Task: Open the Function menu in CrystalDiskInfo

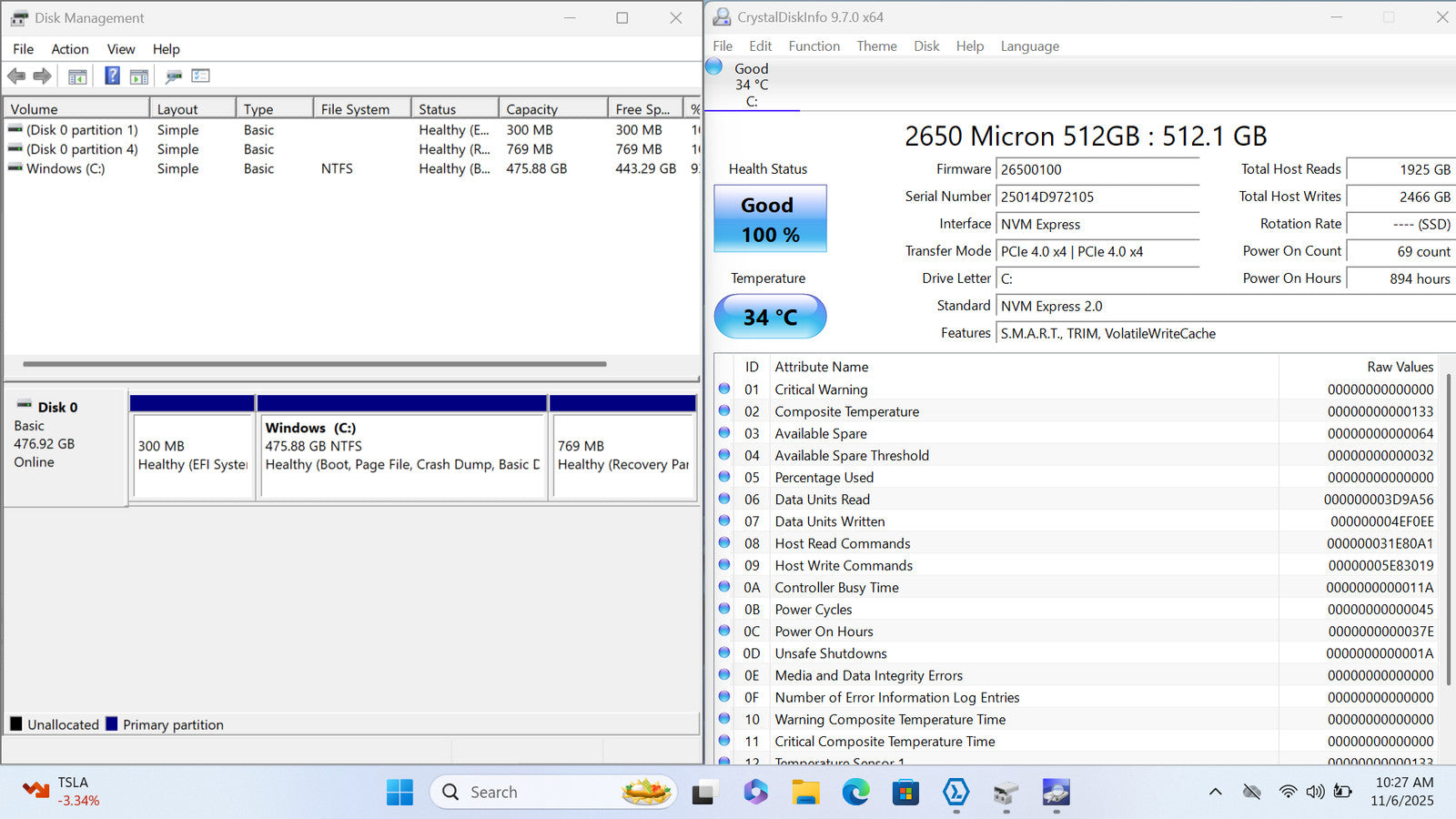Action: pos(814,46)
